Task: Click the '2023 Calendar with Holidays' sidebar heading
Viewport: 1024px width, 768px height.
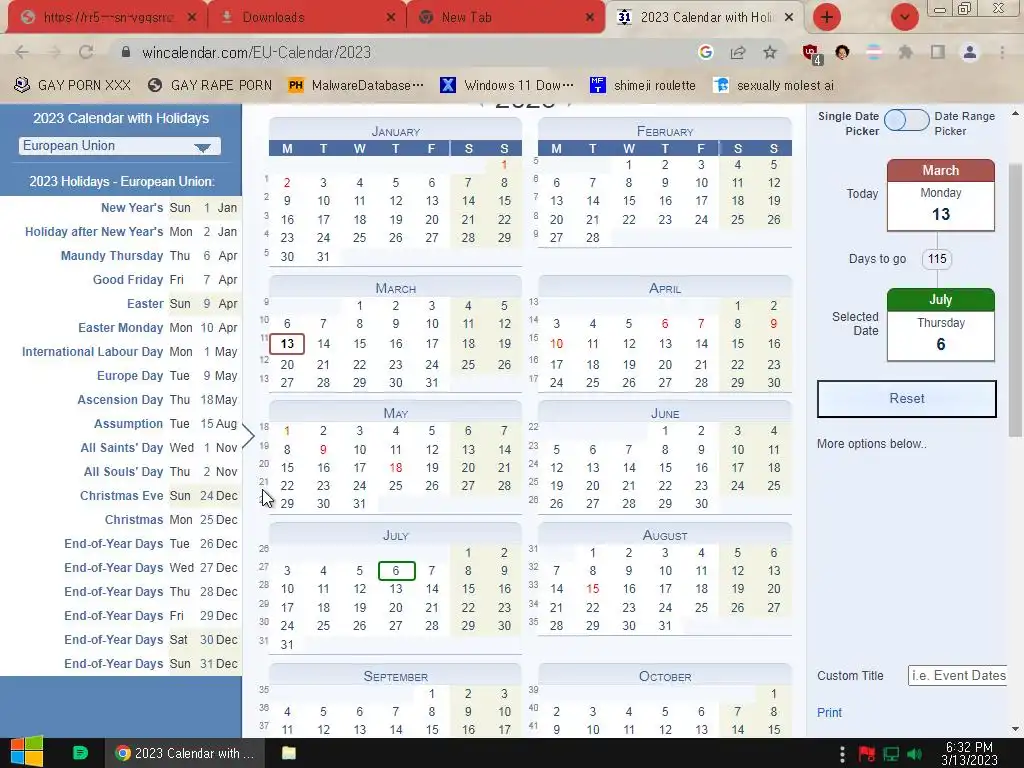Action: [121, 118]
